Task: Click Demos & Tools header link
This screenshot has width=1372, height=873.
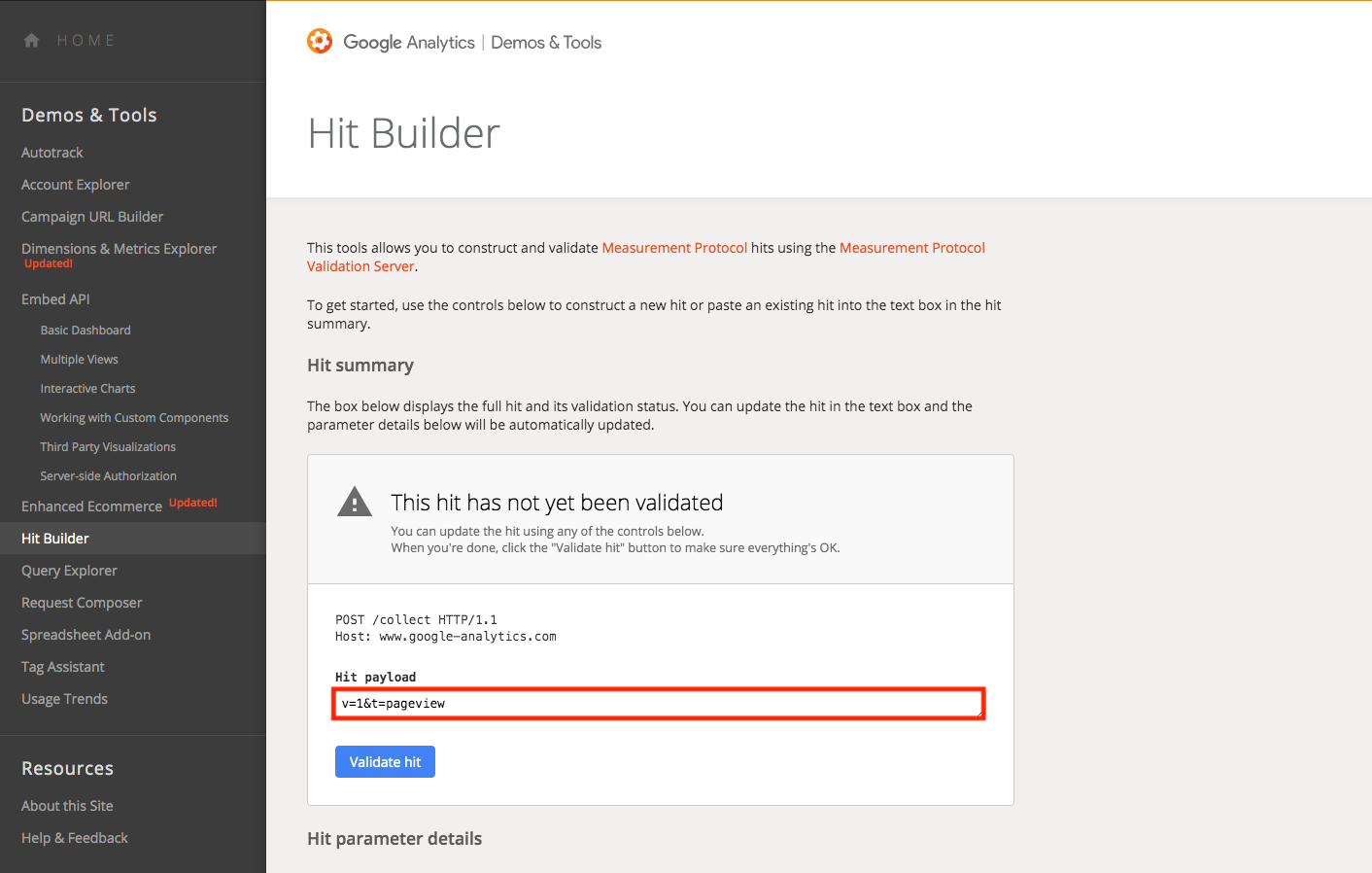Action: click(x=546, y=42)
